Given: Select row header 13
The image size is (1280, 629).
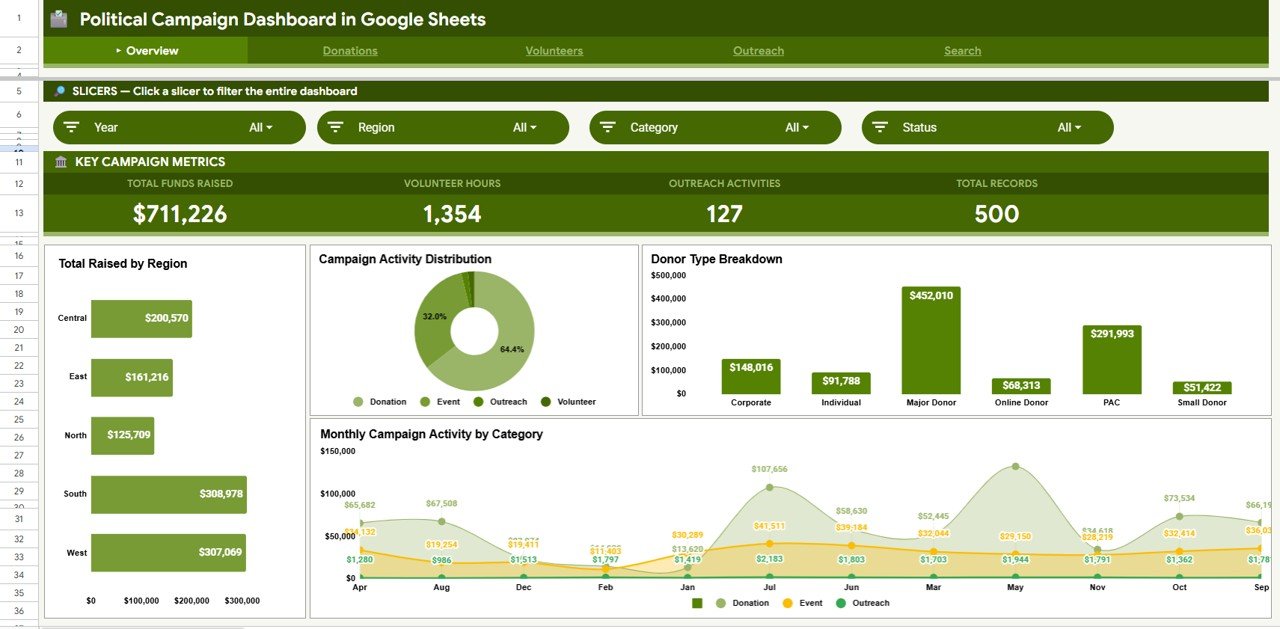Looking at the screenshot, I should coord(19,213).
